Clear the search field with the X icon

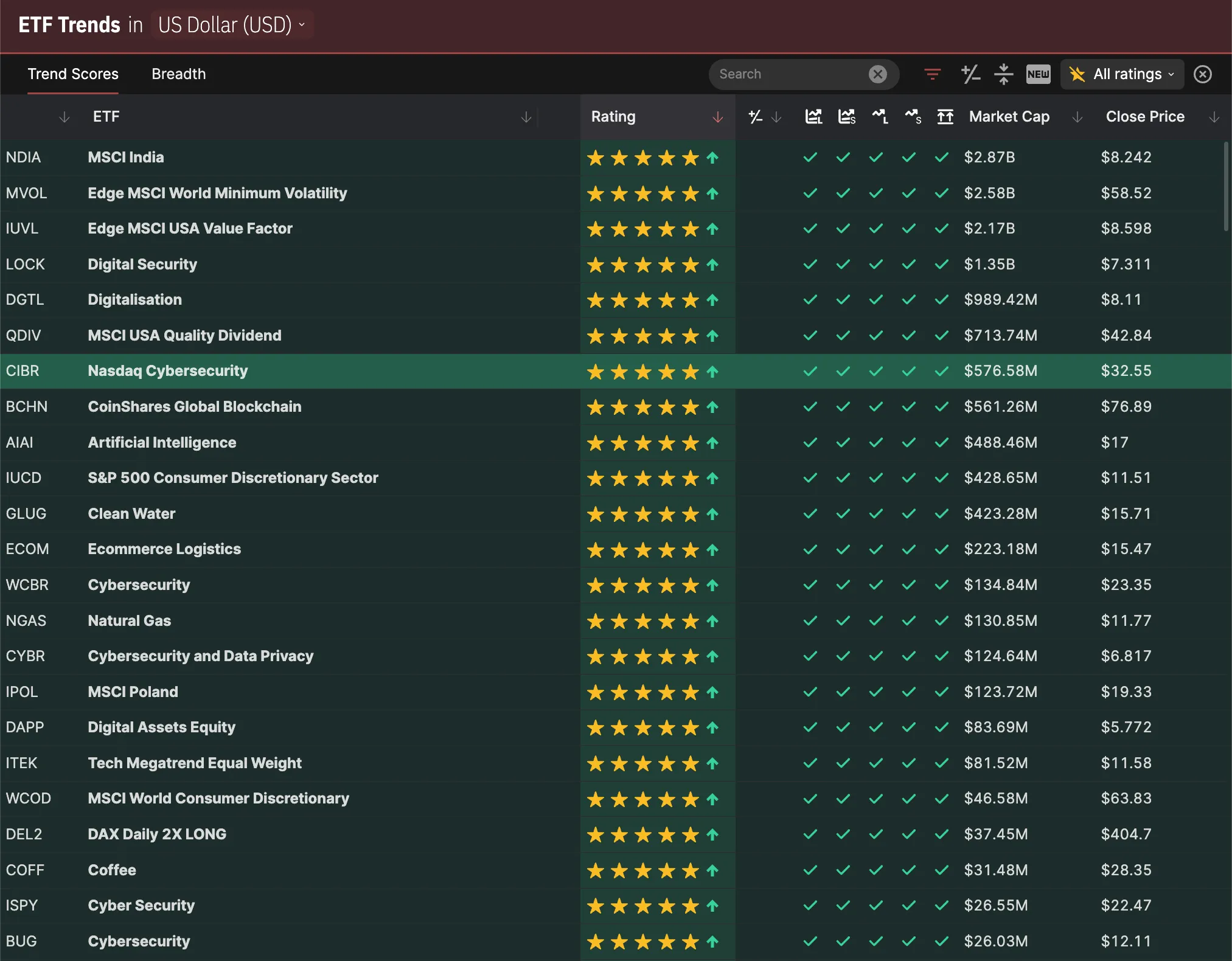point(877,74)
